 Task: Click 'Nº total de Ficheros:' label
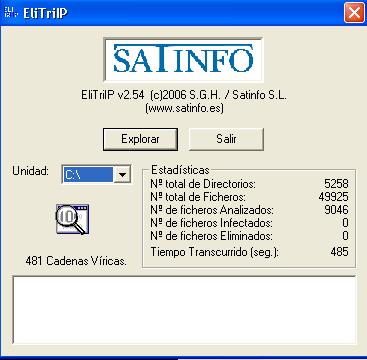click(198, 197)
